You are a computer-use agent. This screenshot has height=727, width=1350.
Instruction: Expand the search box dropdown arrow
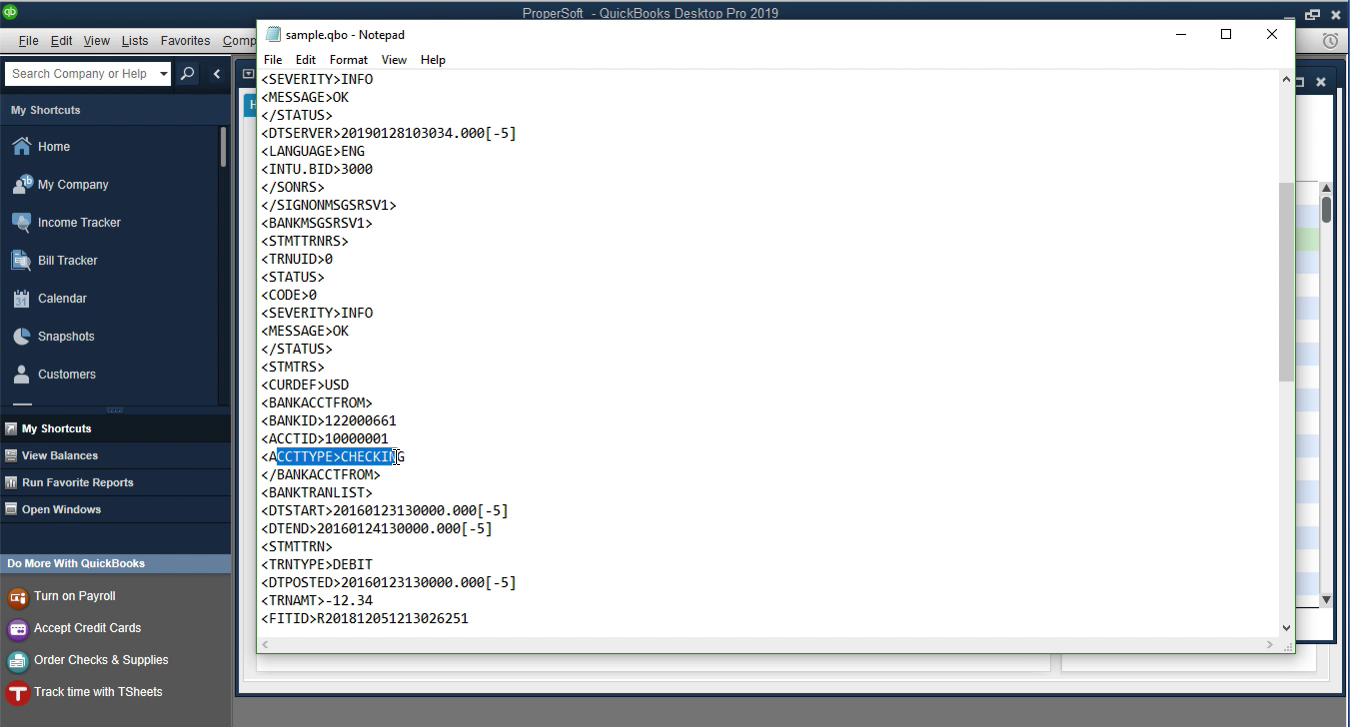164,74
